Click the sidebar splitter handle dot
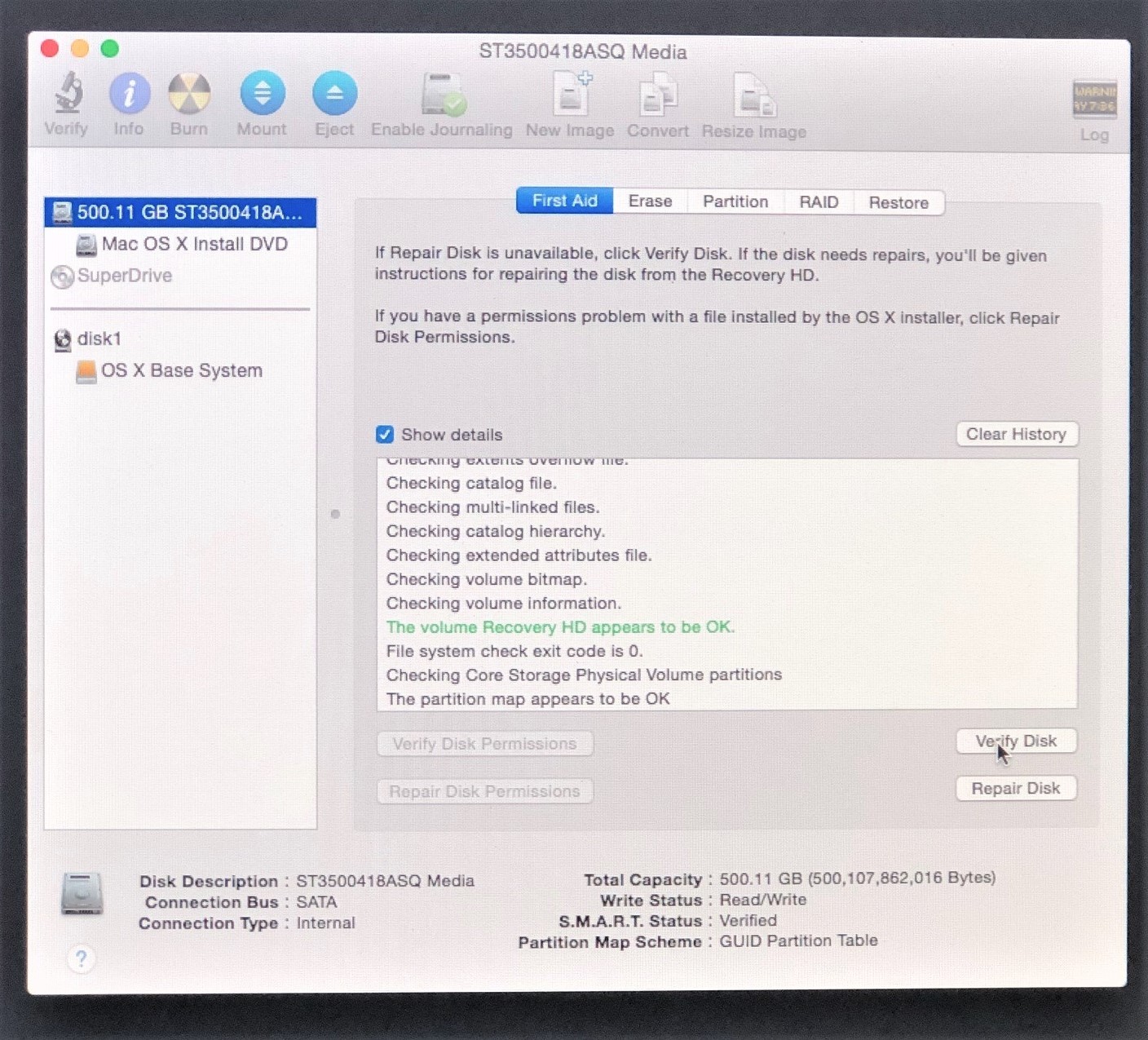This screenshot has height=1040, width=1148. click(335, 514)
